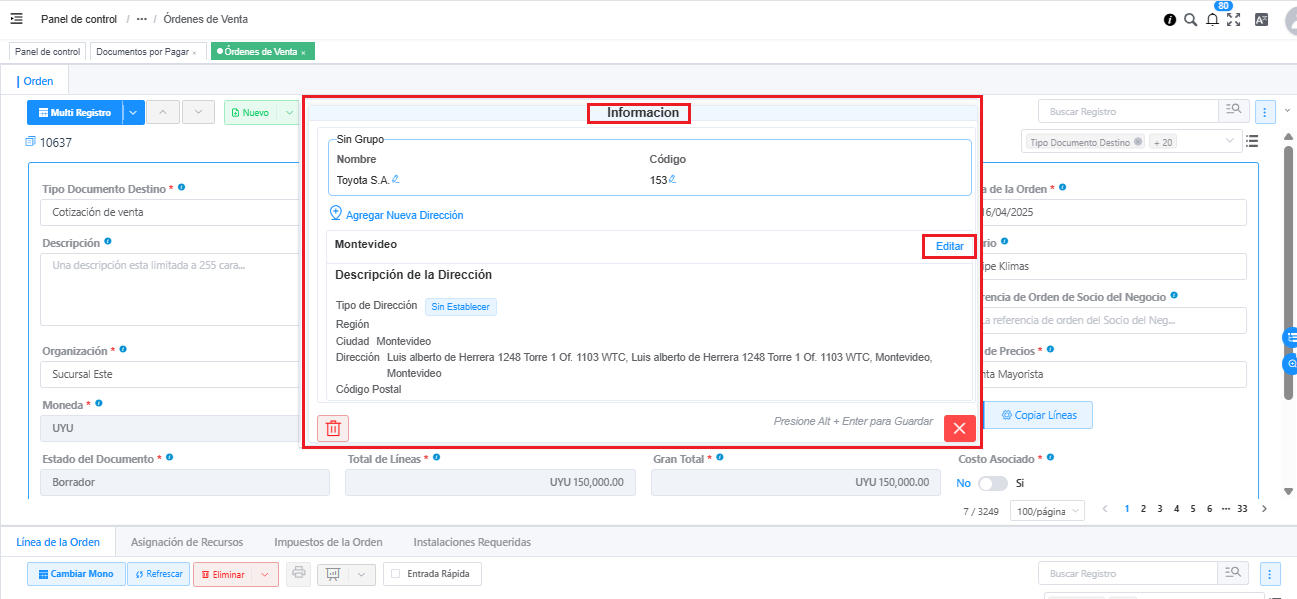Viewport: 1297px width, 599px height.
Task: Open the Eliminar dropdown arrow
Action: tap(265, 574)
